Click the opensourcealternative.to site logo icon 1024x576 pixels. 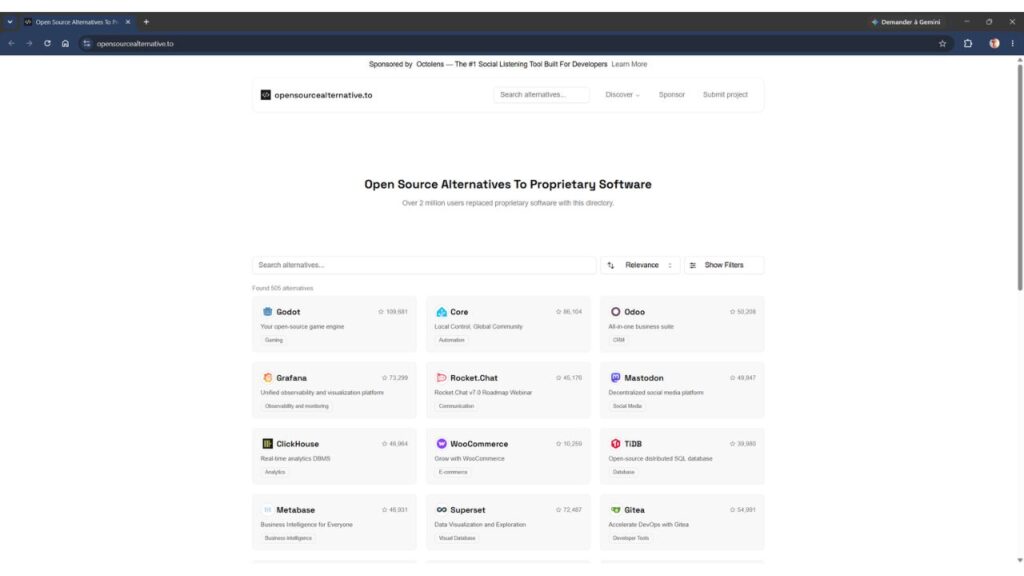[x=265, y=95]
